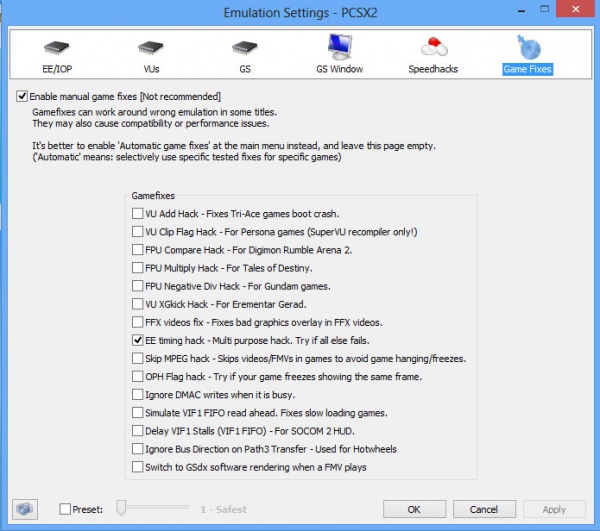Screen dimensions: 600x531
Task: Select the Game Fixes tab label
Action: tap(527, 69)
